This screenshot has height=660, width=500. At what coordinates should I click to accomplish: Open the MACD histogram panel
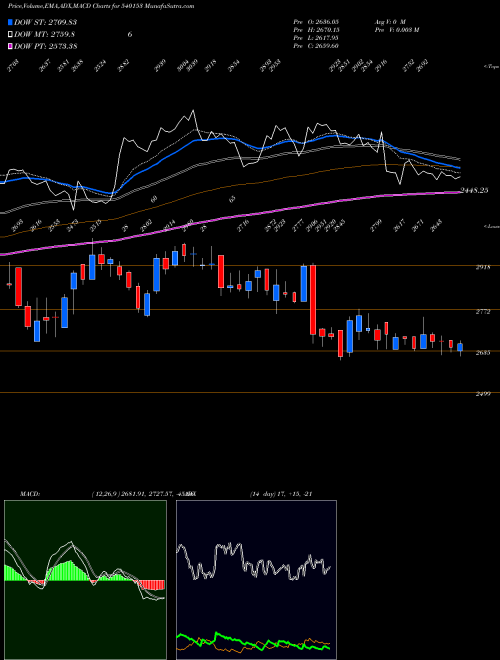click(85, 580)
